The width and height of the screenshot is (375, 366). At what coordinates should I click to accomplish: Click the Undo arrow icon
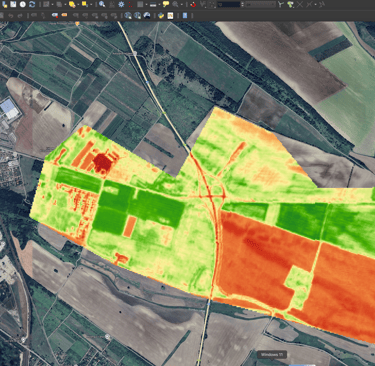[x=11, y=15]
